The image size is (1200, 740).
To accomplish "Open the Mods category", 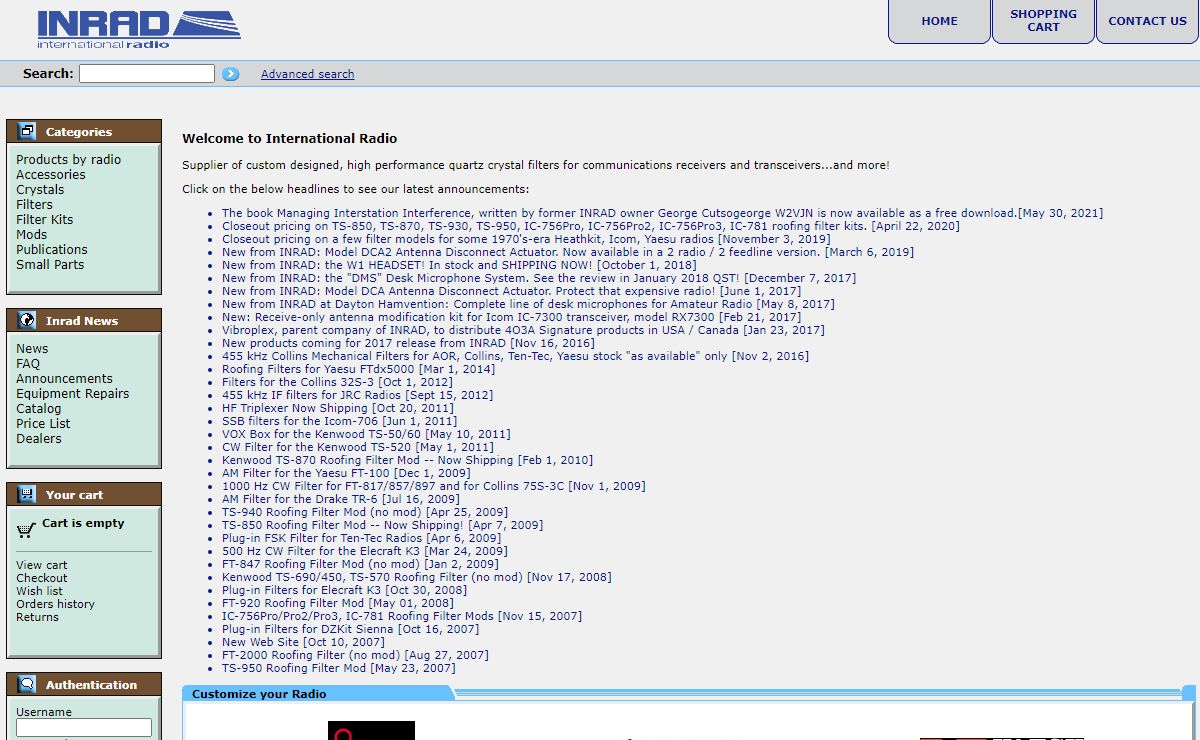I will click(x=32, y=235).
